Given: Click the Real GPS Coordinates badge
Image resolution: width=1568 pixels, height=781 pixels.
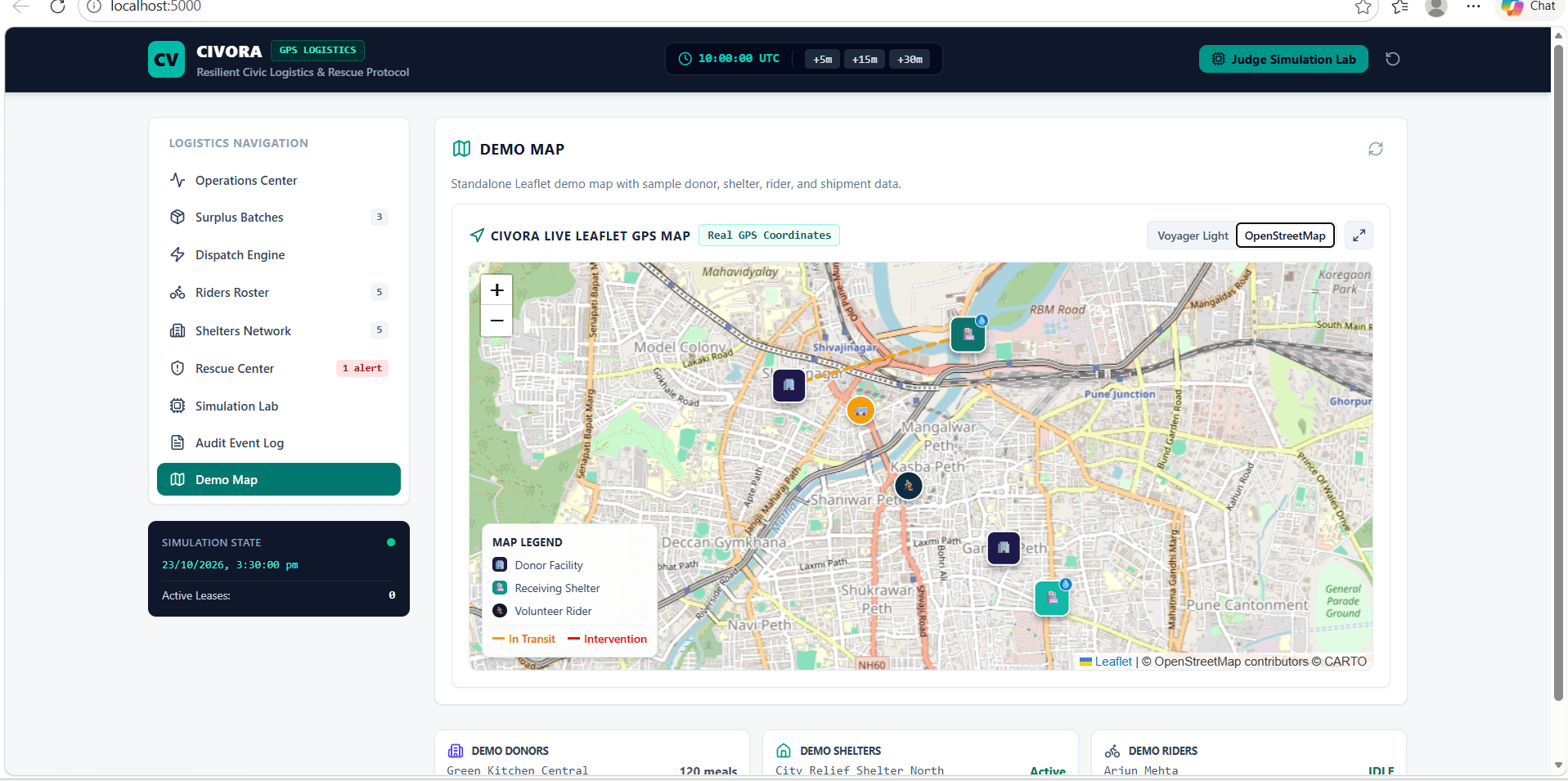Looking at the screenshot, I should click(769, 236).
